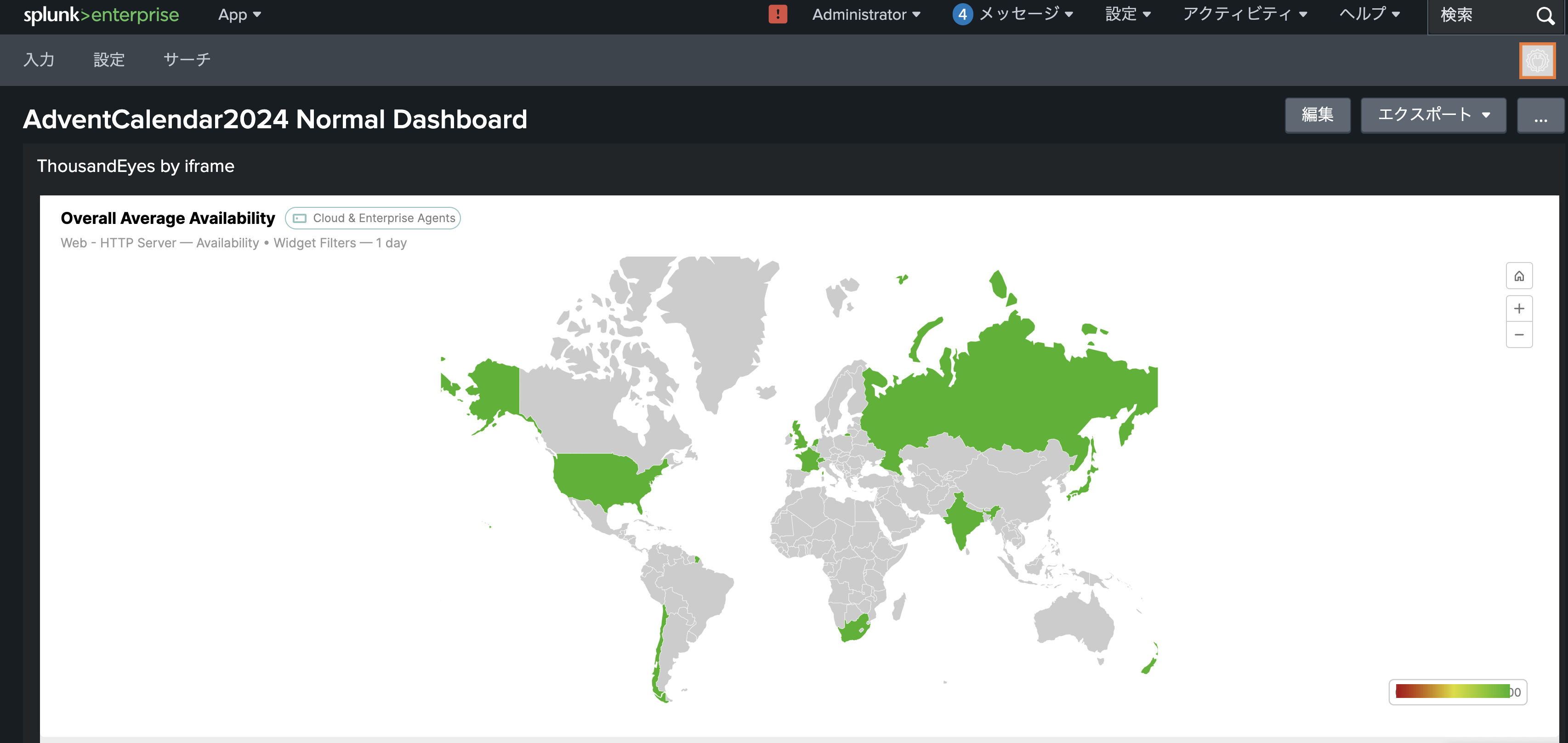Open the ヘルプ menu

click(x=1369, y=15)
